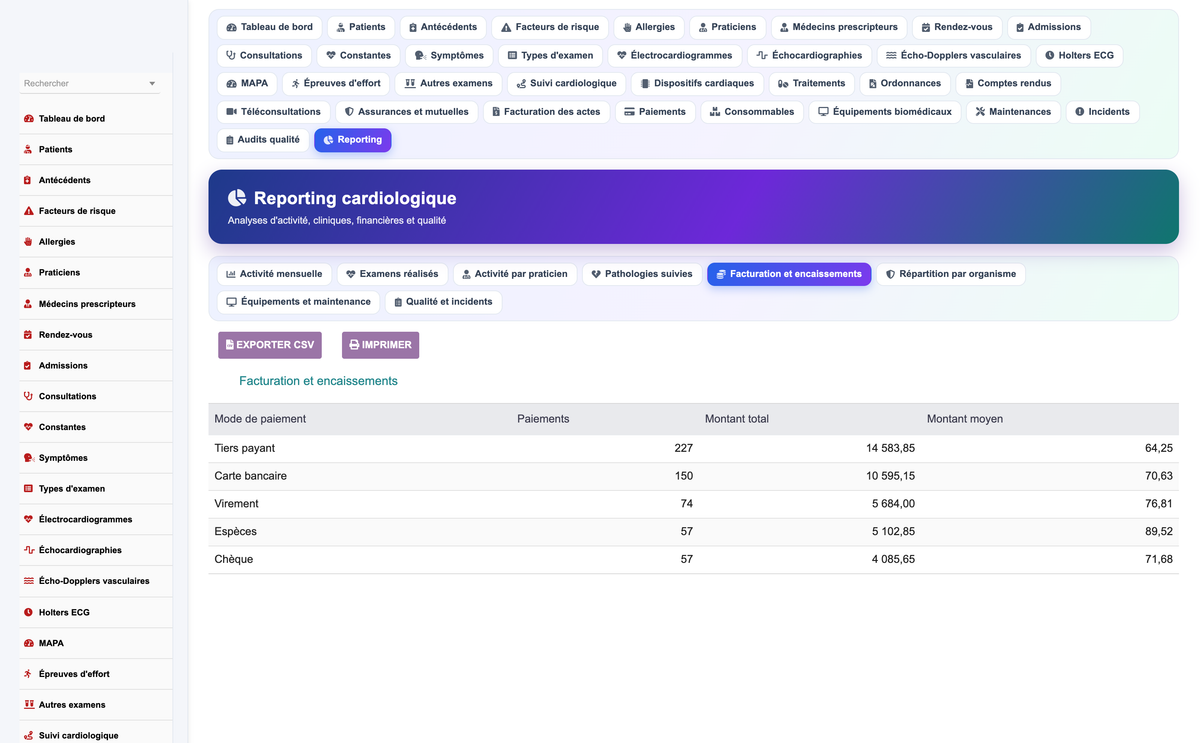The height and width of the screenshot is (743, 1200).
Task: Open Médecins prescripteurs in the sidebar
Action: 96,304
